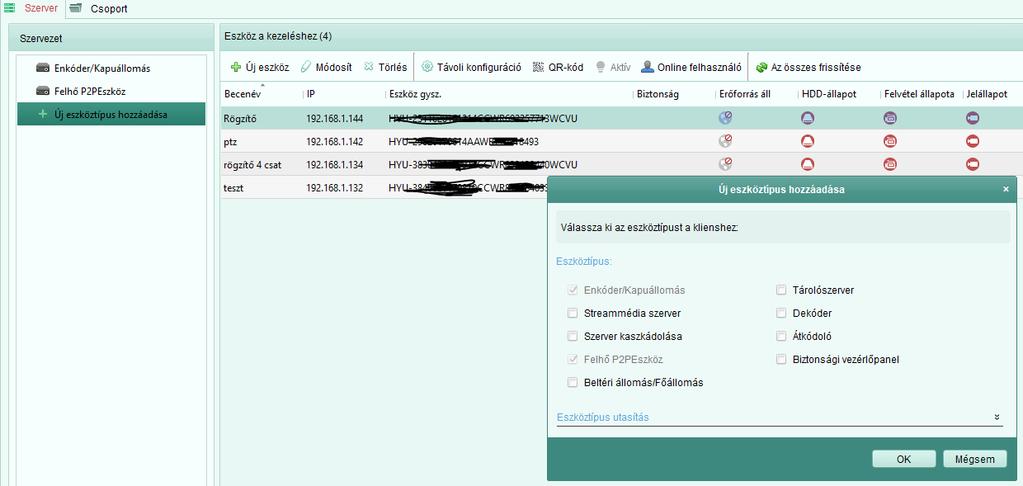
Task: Enable Biztonsági vezérlőpanel checkbox
Action: pyautogui.click(x=781, y=359)
